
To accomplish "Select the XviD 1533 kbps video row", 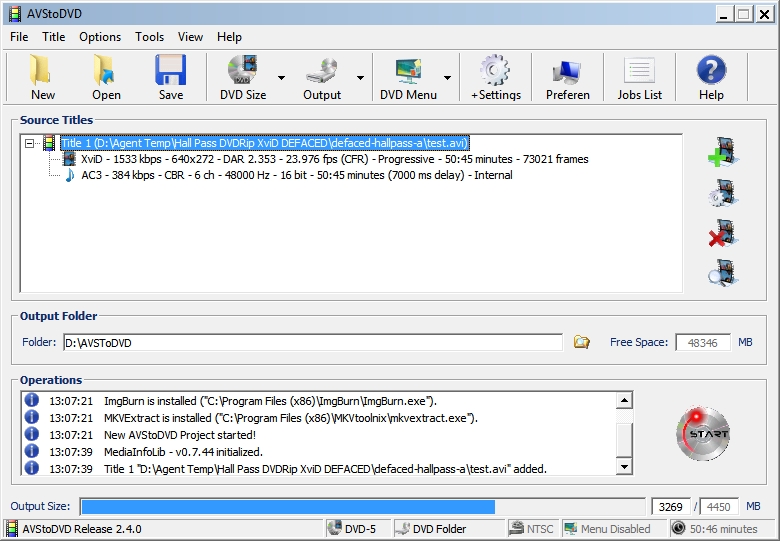I will click(334, 159).
